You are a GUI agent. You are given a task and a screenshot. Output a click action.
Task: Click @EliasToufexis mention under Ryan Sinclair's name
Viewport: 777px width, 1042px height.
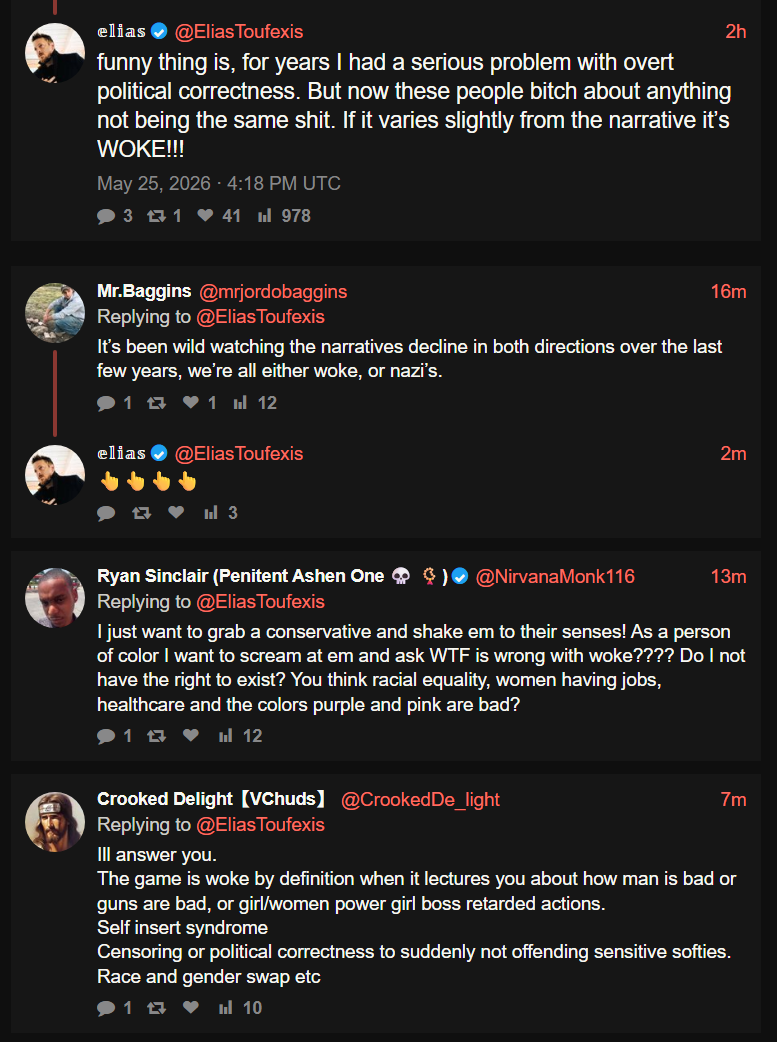pyautogui.click(x=260, y=602)
